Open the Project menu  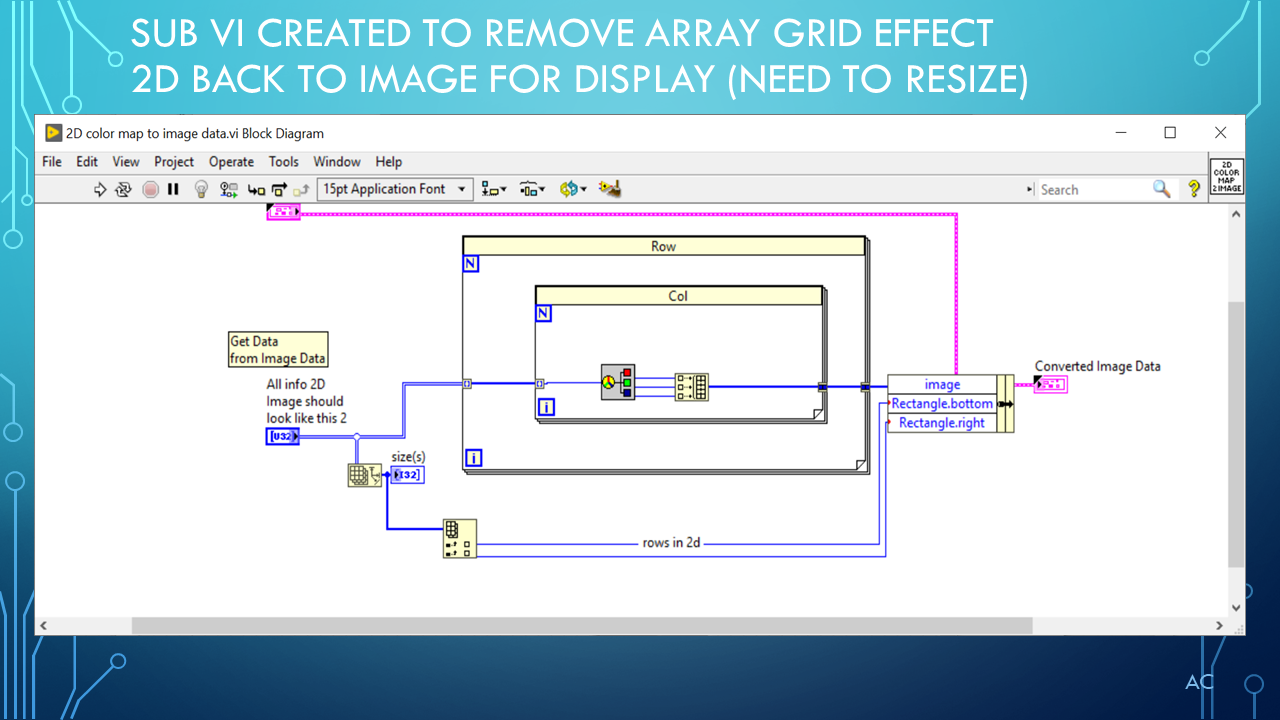[174, 161]
